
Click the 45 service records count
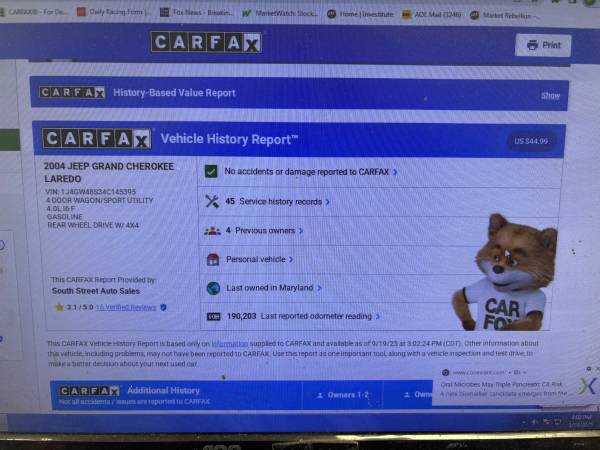coord(230,201)
